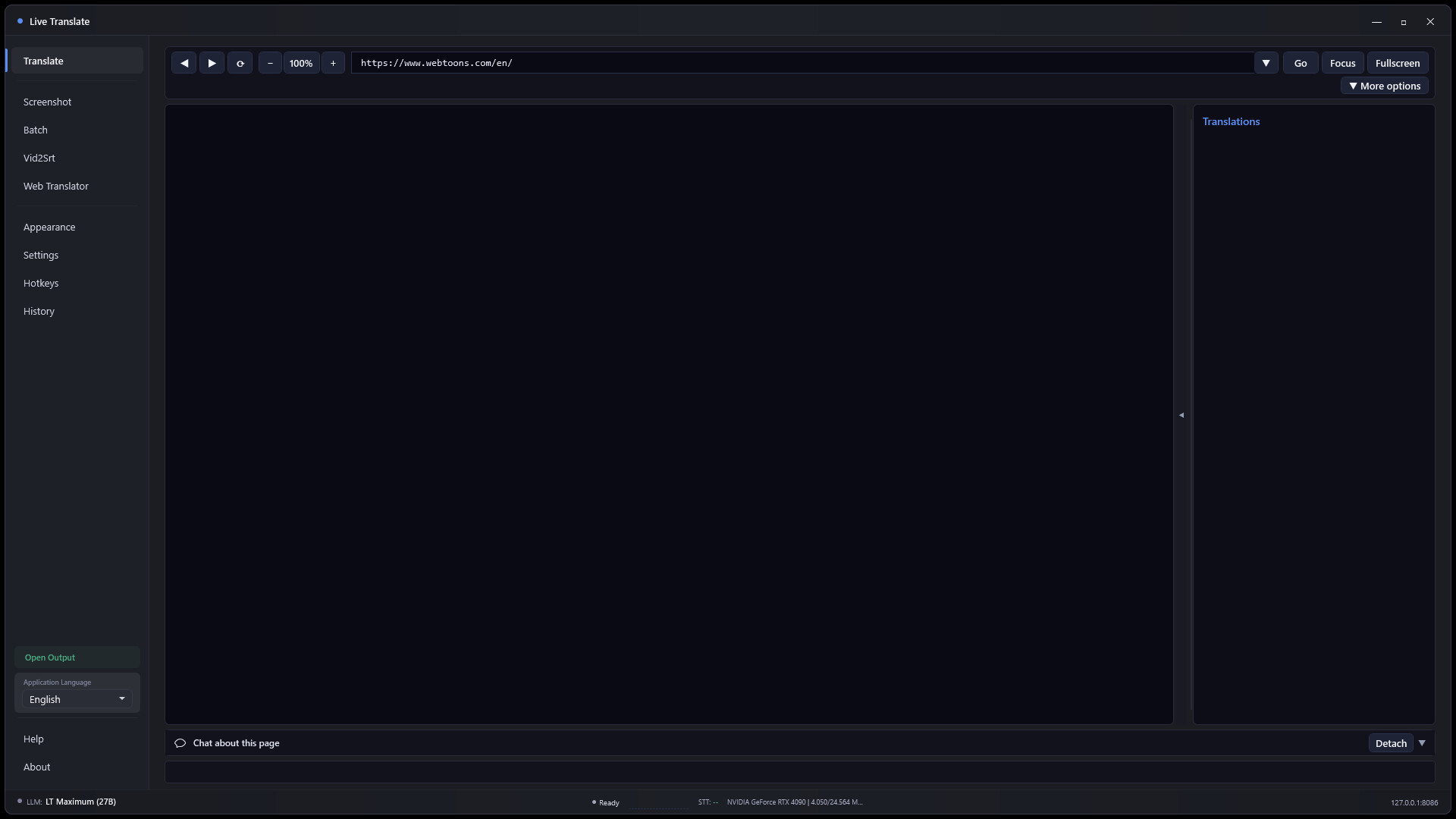Click the STT status indicator
Screen dimensions: 1456x819
click(x=708, y=802)
